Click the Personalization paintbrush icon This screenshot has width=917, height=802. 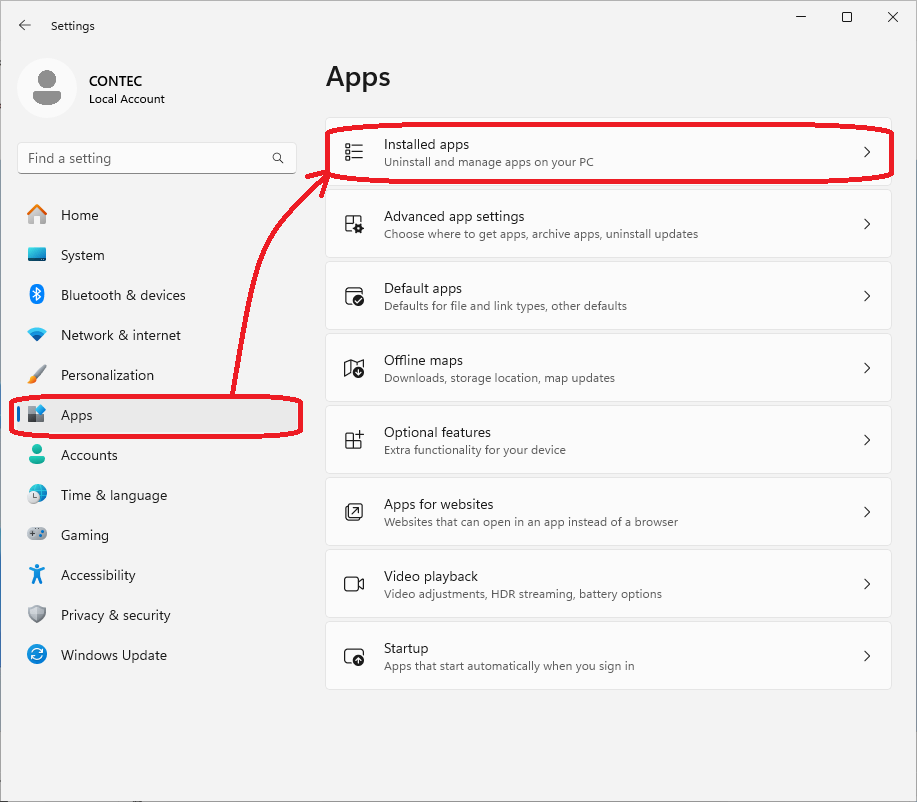point(37,374)
